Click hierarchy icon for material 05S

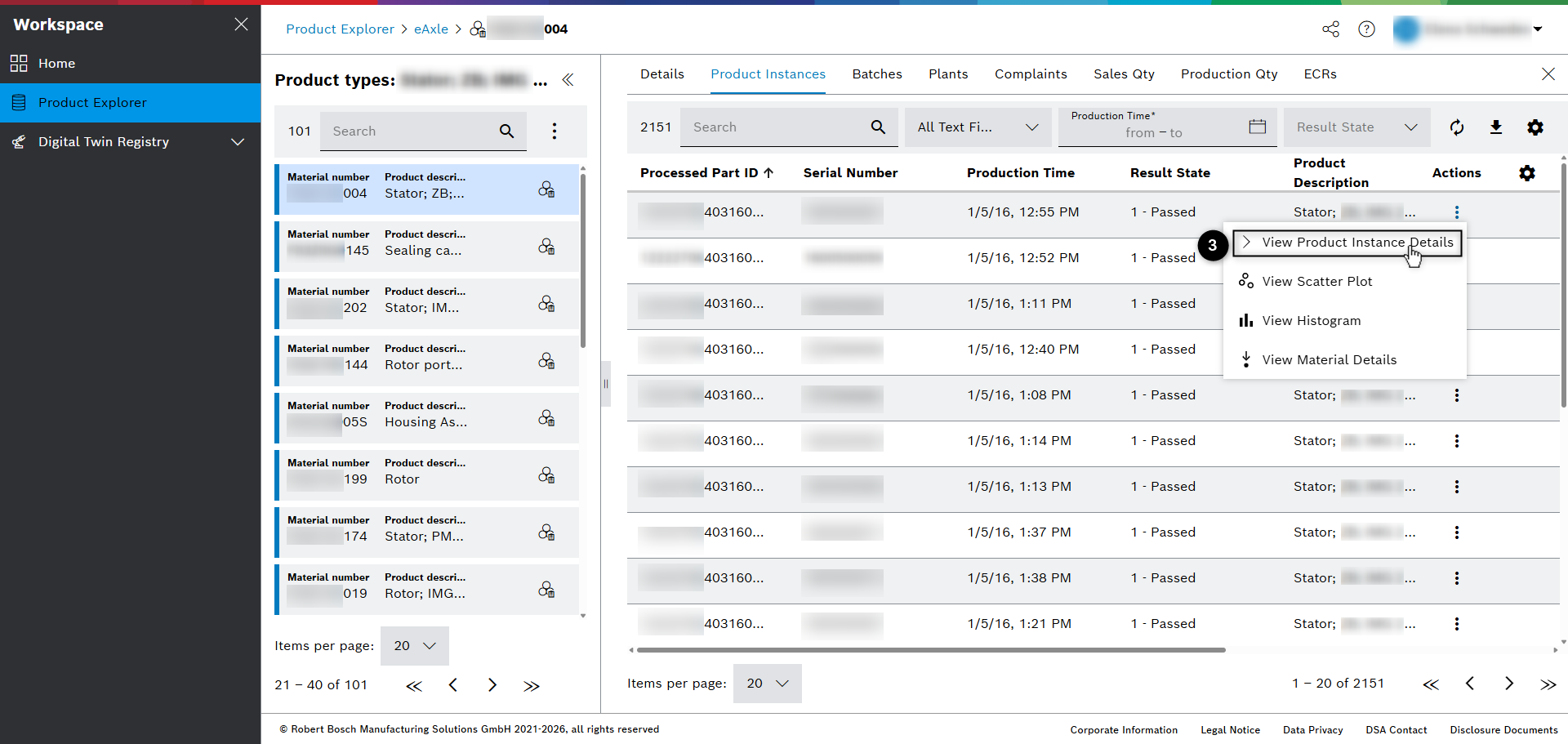click(x=546, y=418)
